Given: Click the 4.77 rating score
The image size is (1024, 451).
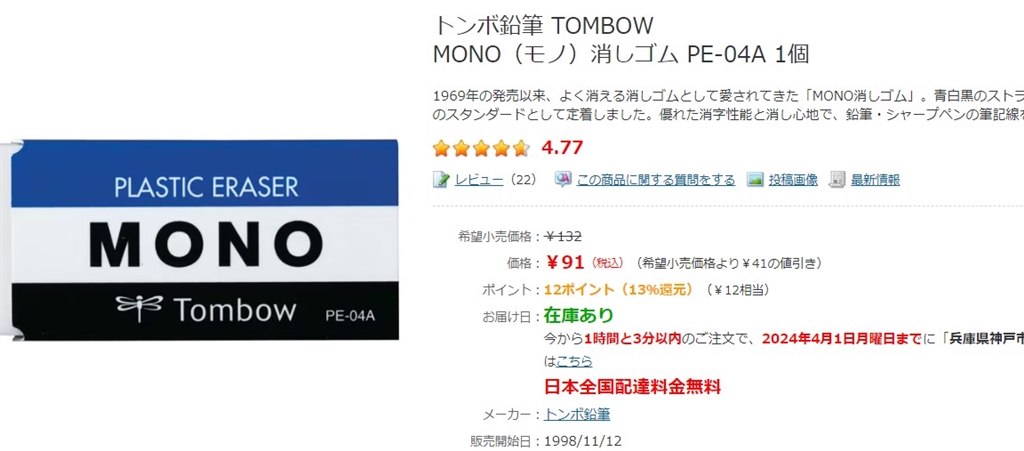Looking at the screenshot, I should (562, 148).
